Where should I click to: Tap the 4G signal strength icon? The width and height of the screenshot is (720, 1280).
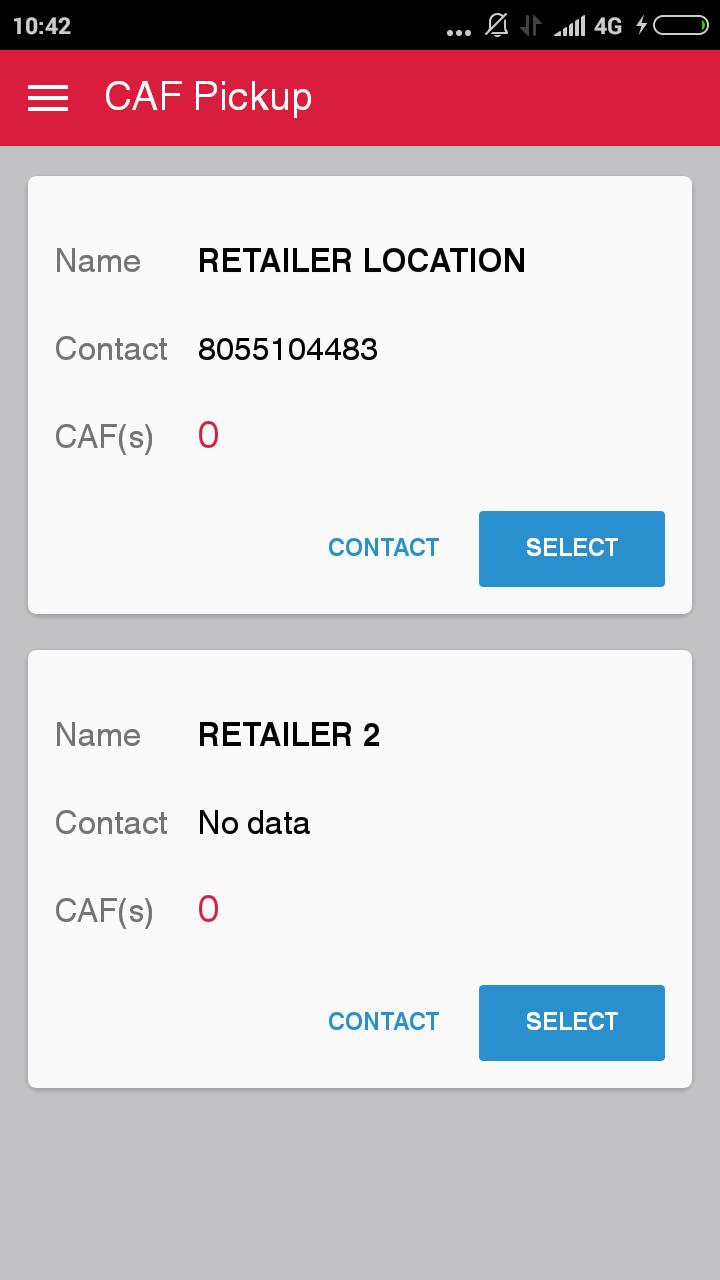[x=589, y=25]
